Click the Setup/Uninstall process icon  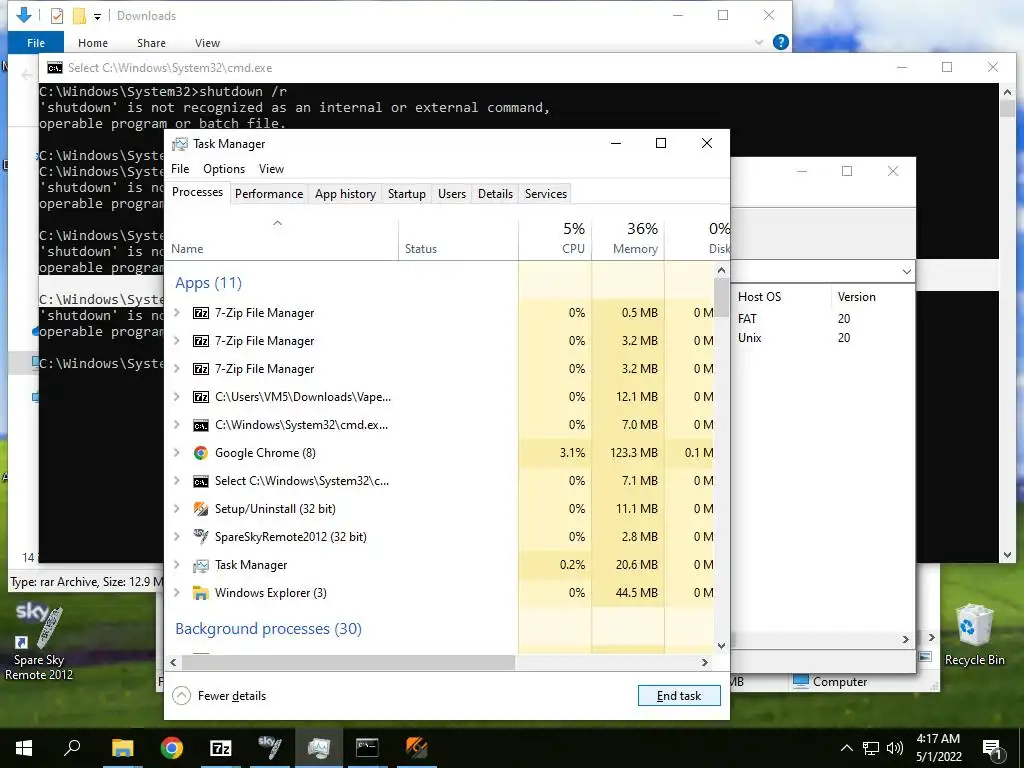pos(200,509)
